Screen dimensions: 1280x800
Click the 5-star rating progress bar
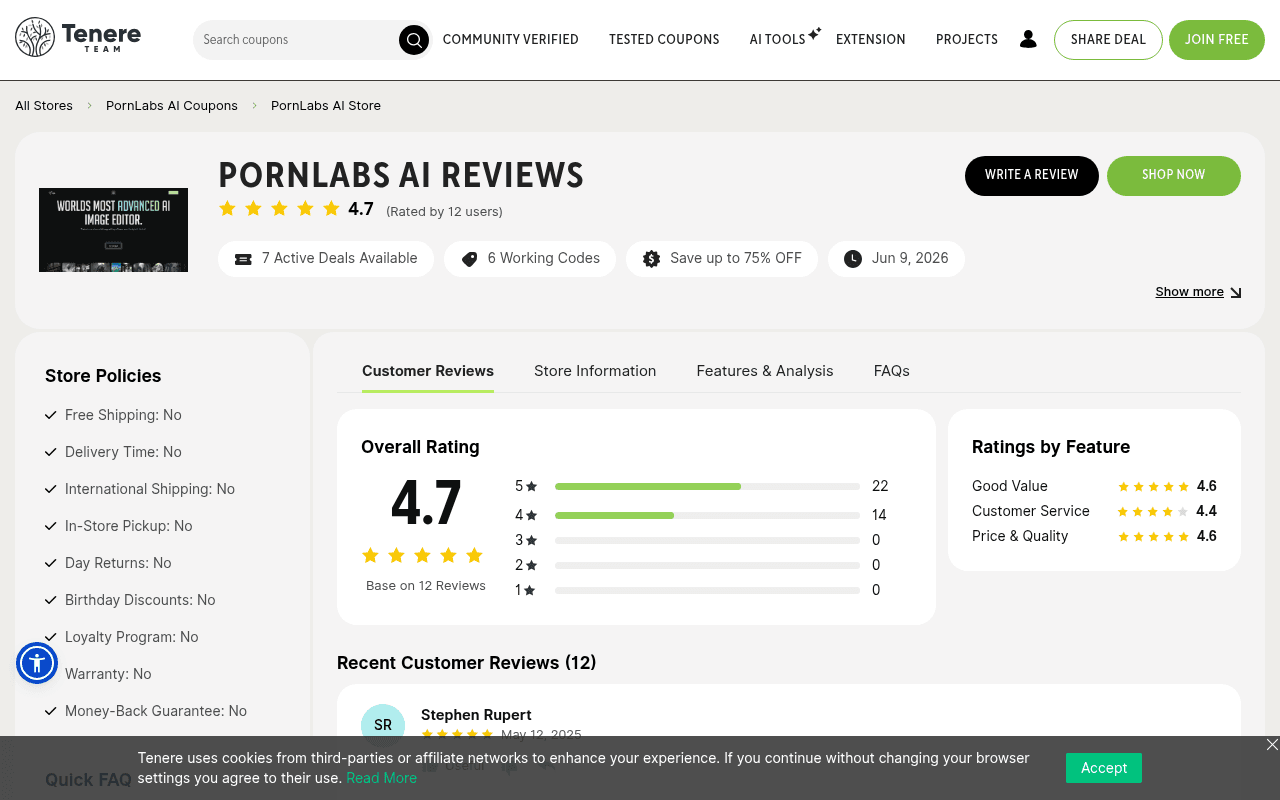(707, 486)
